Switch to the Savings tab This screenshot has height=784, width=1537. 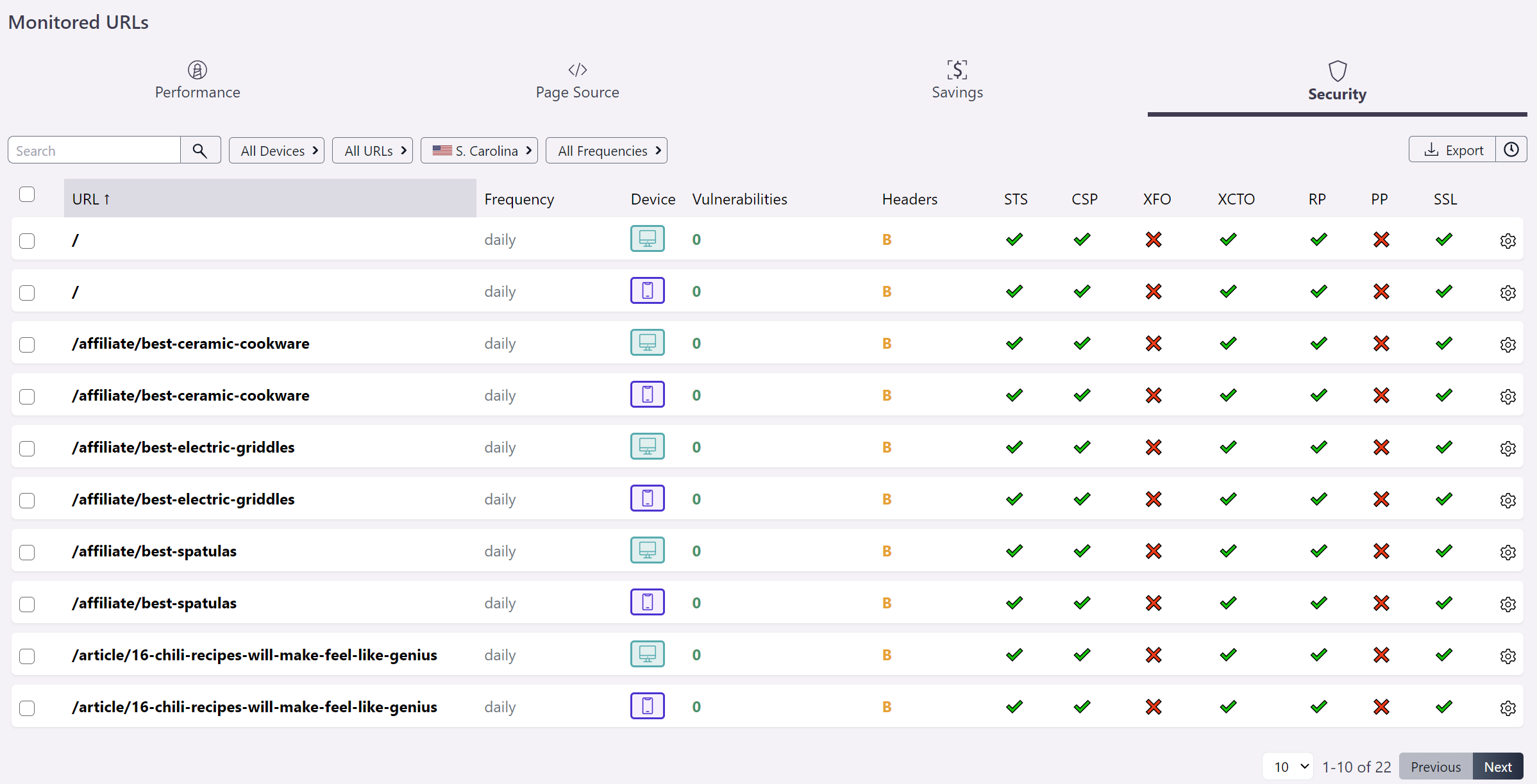957,80
